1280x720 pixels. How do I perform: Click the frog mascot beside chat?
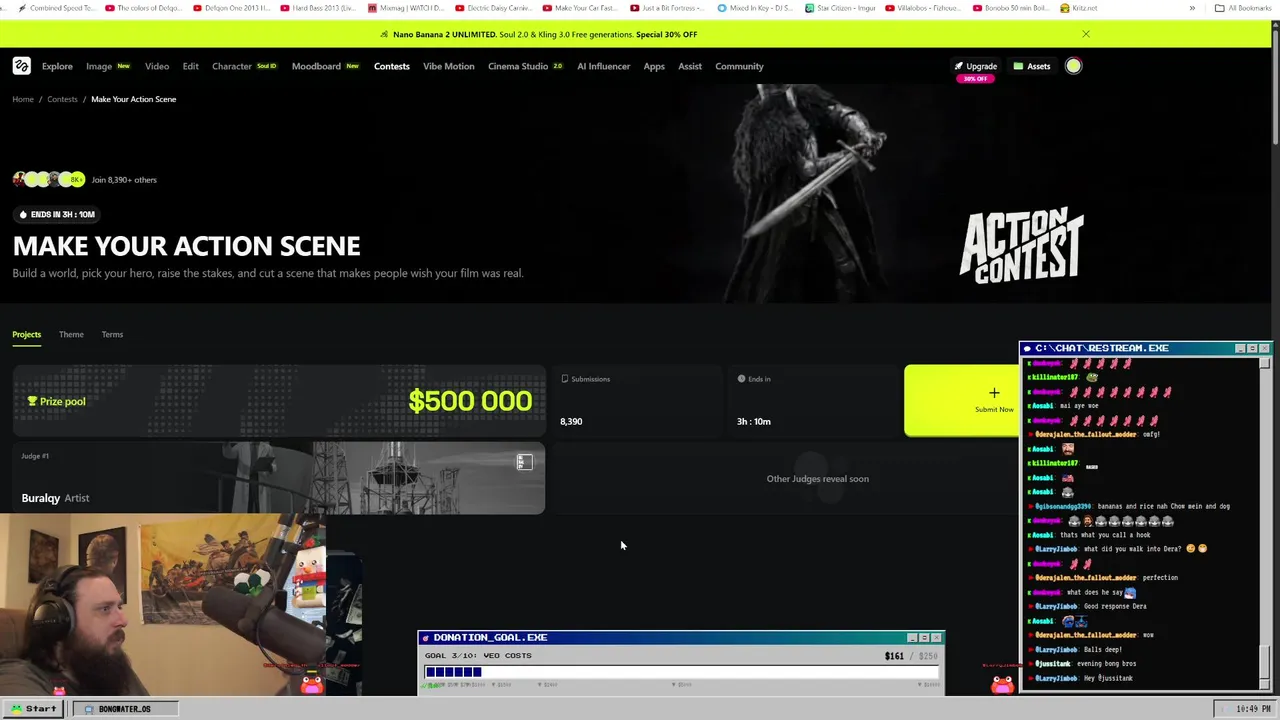[1003, 683]
